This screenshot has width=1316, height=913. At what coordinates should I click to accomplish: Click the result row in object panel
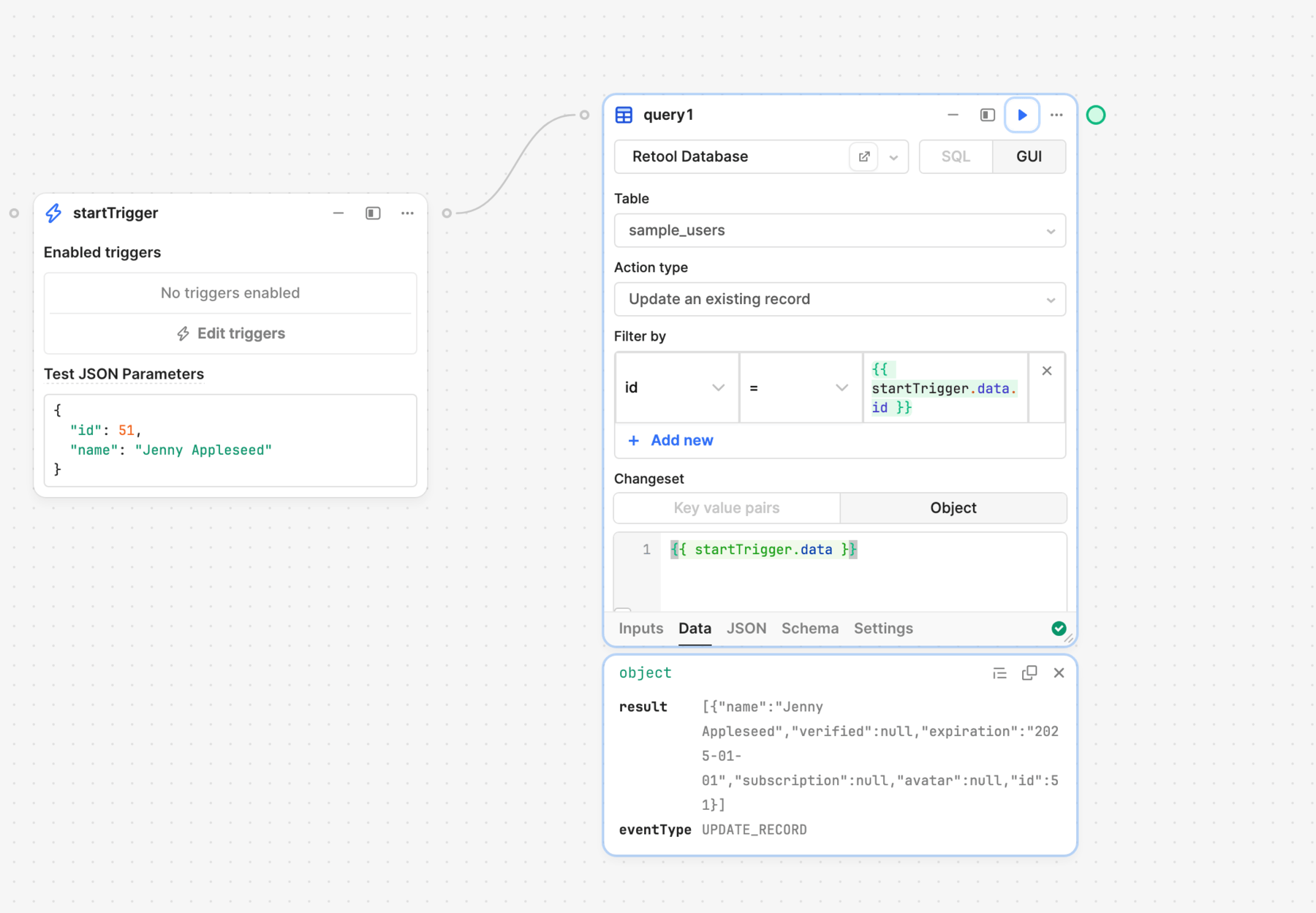[x=839, y=756]
